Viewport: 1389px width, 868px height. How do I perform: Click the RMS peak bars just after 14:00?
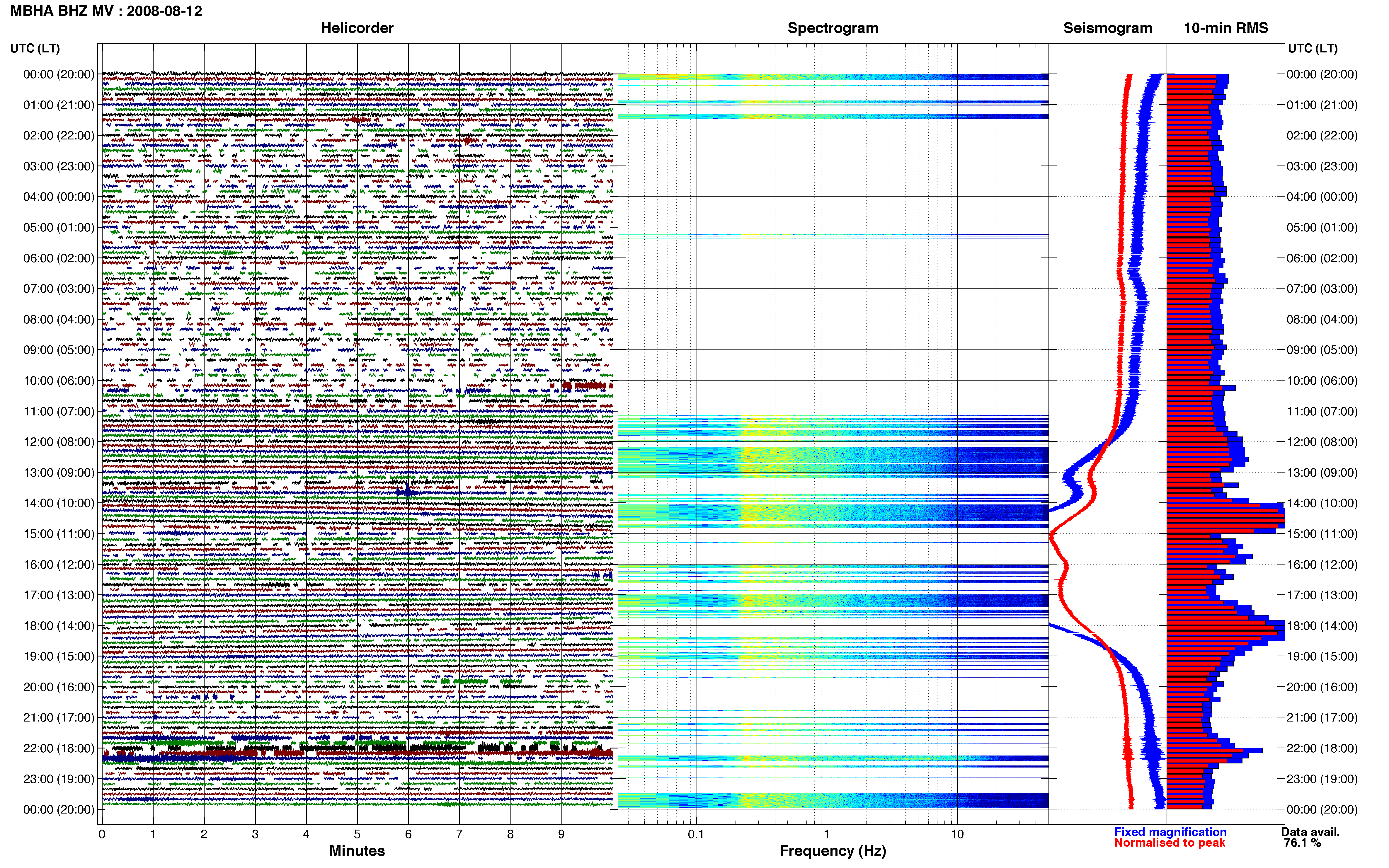pyautogui.click(x=1226, y=518)
